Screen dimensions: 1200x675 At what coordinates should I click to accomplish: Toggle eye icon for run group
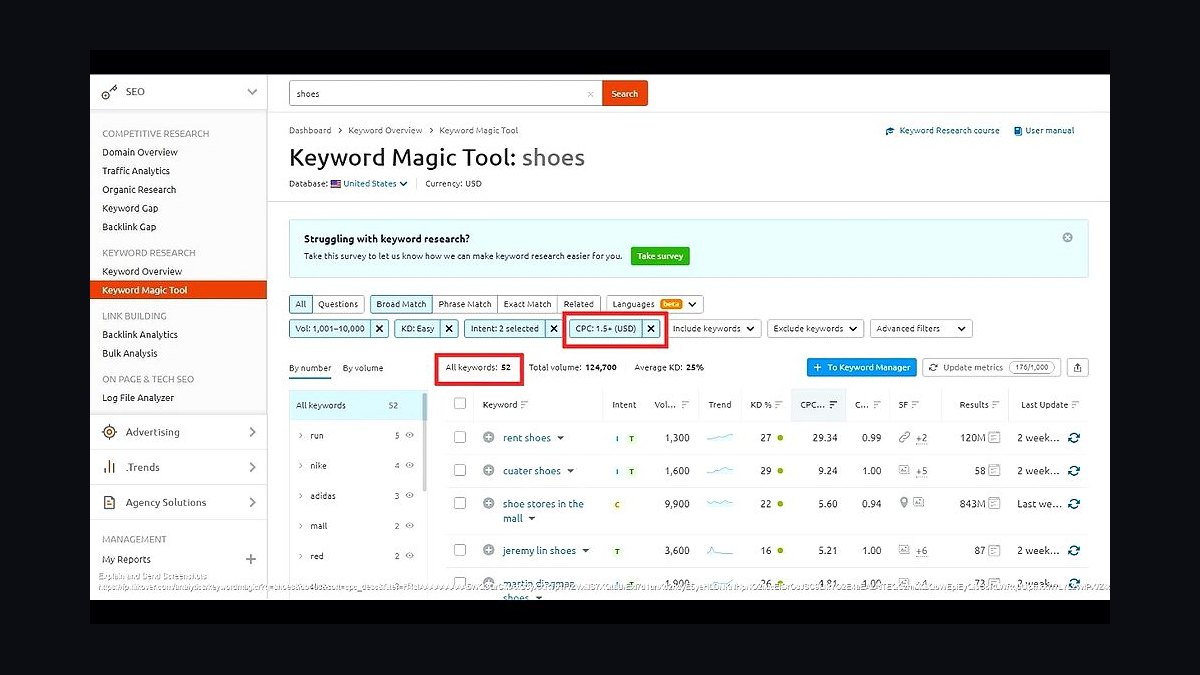coord(410,436)
